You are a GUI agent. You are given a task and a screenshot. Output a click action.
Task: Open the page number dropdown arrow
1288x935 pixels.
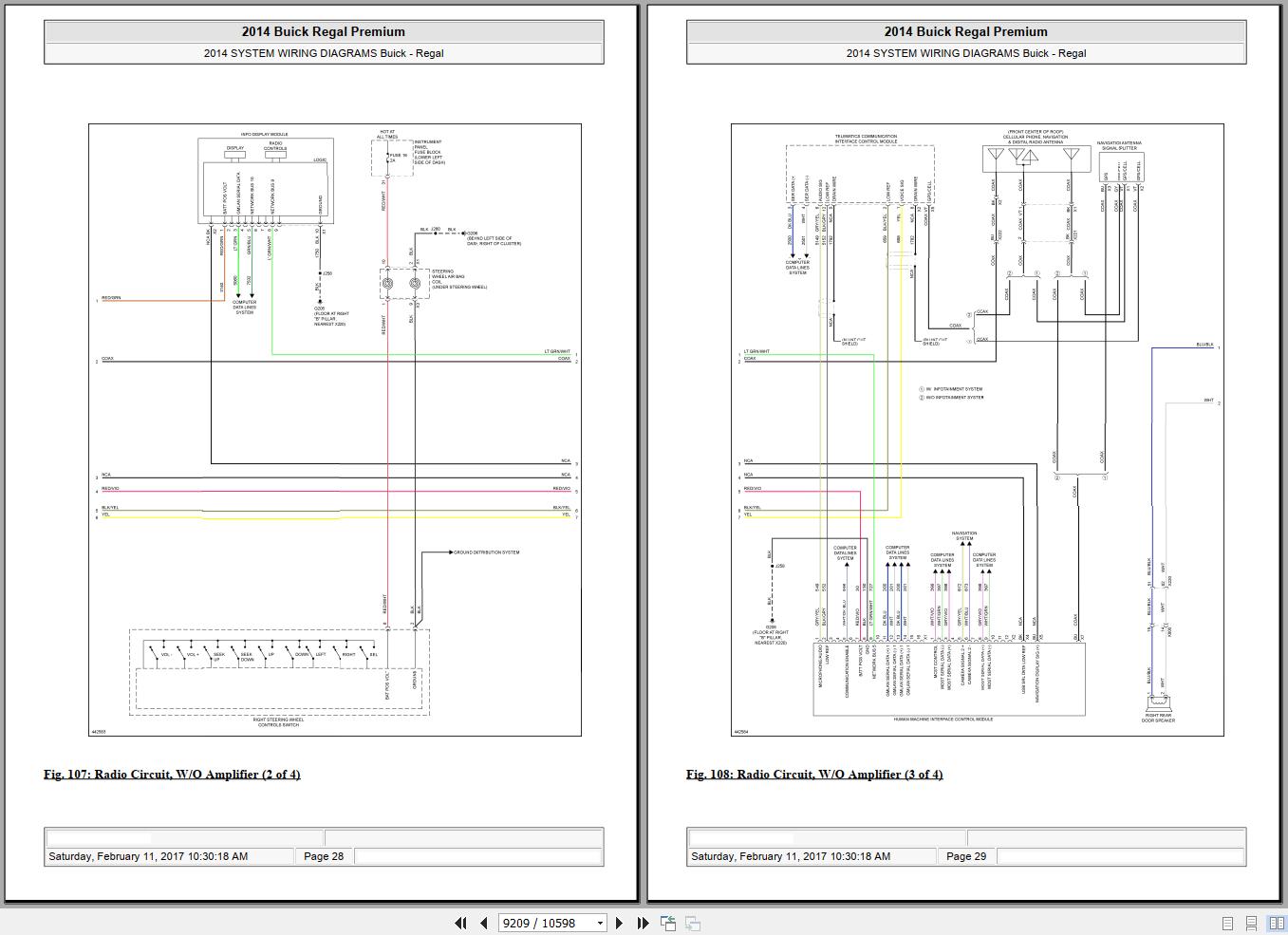click(x=600, y=923)
